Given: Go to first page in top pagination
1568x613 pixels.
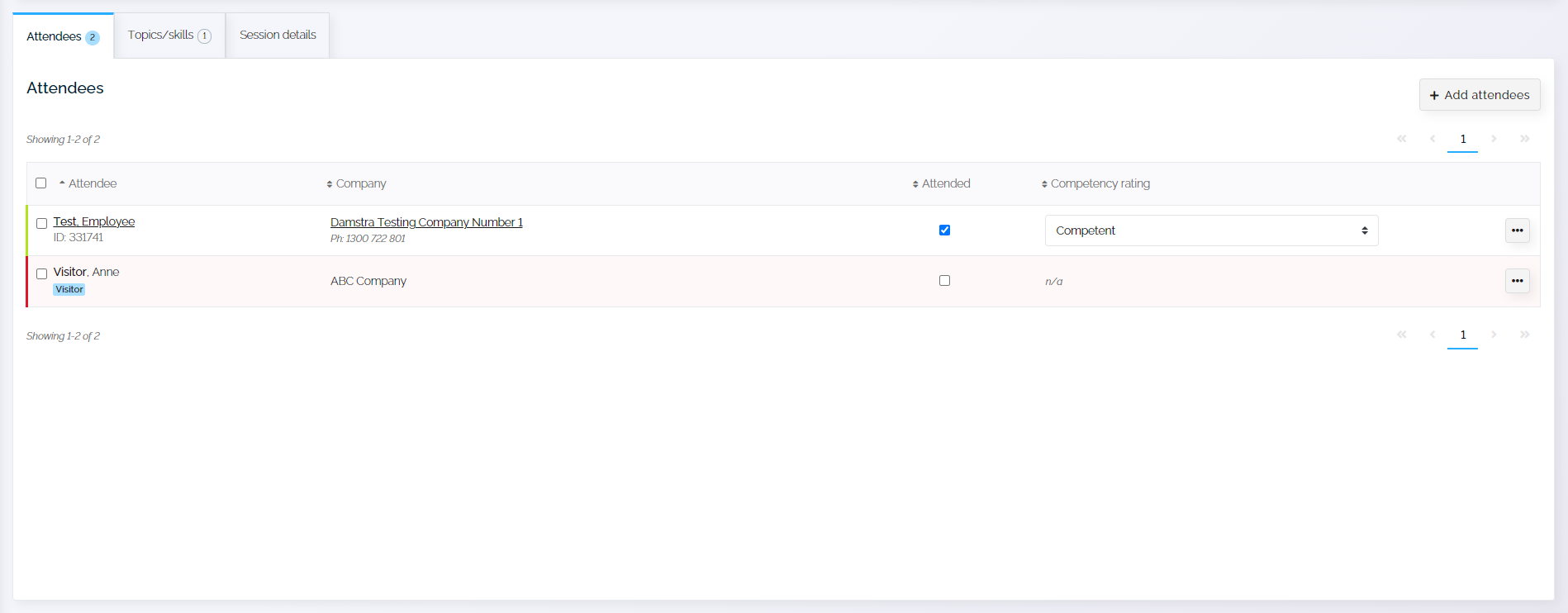Looking at the screenshot, I should pyautogui.click(x=1401, y=139).
